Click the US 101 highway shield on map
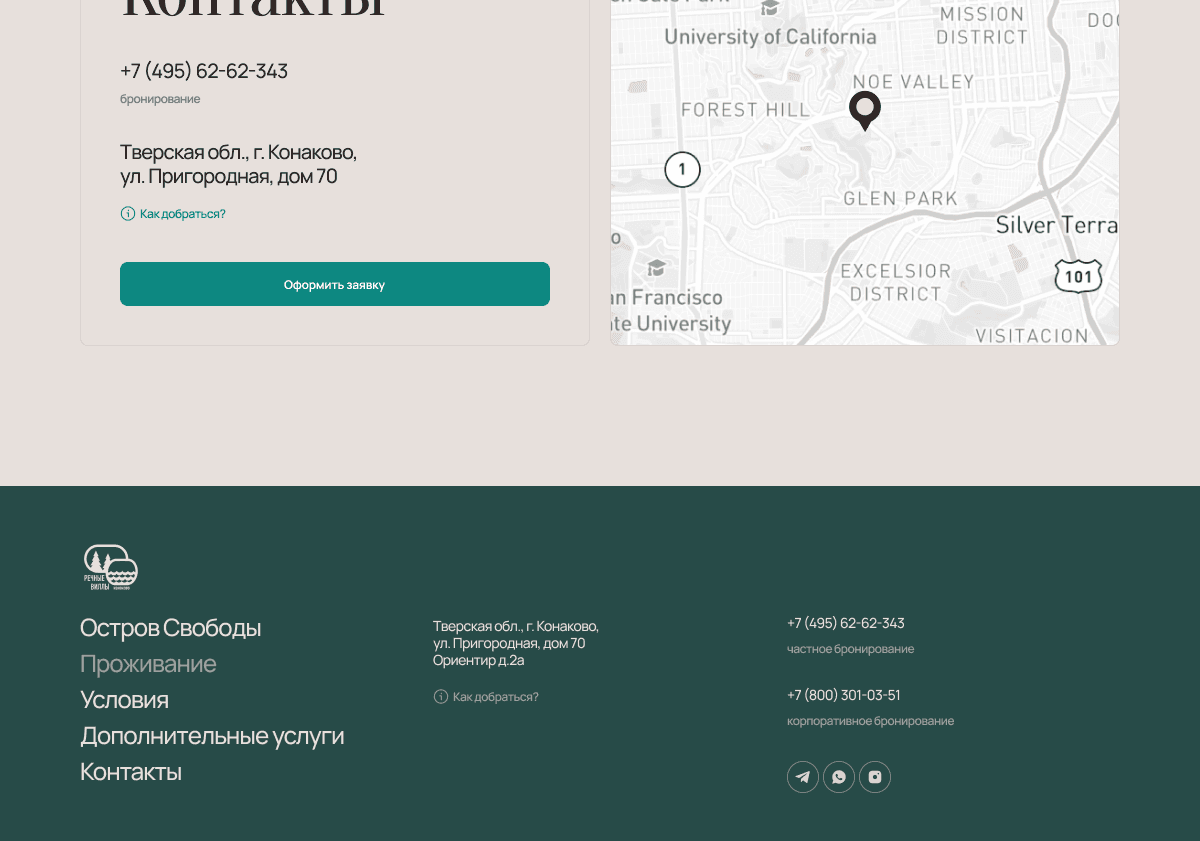Image resolution: width=1200 pixels, height=841 pixels. 1078,276
